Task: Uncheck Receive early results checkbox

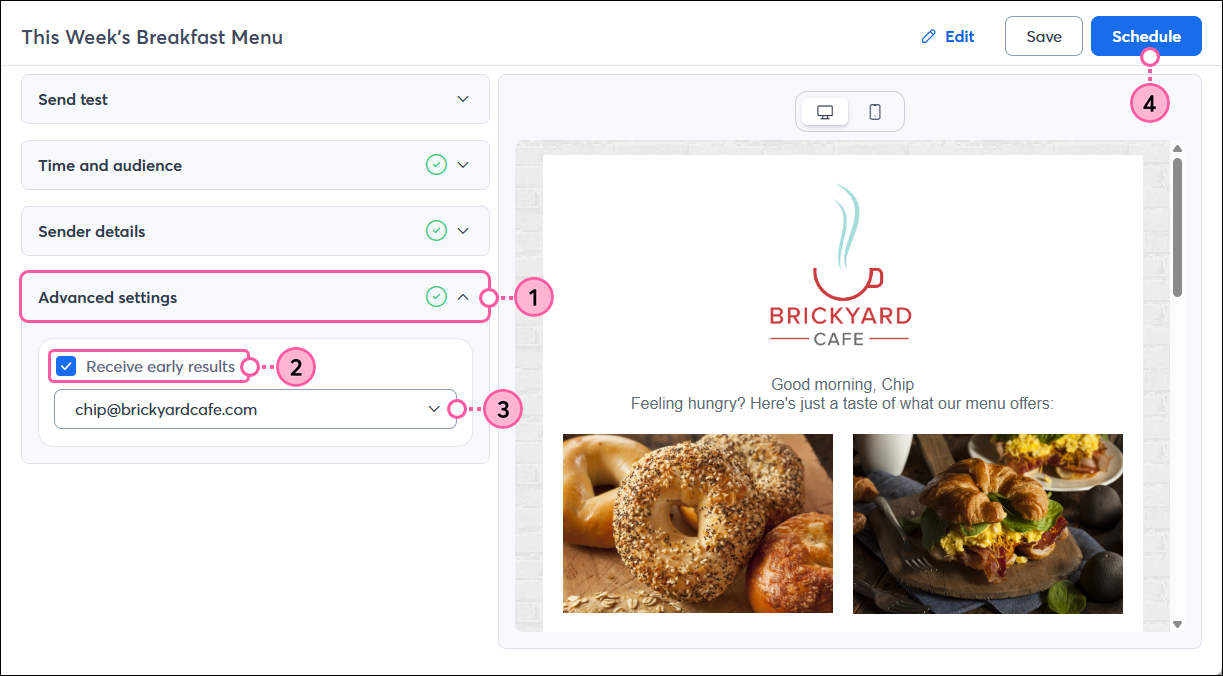Action: pos(66,366)
